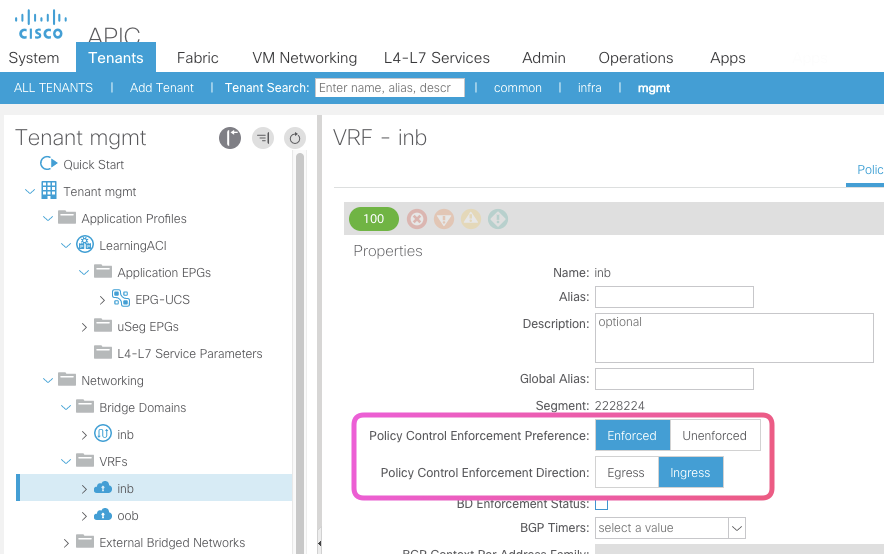Click the orange major faults icon

444,219
